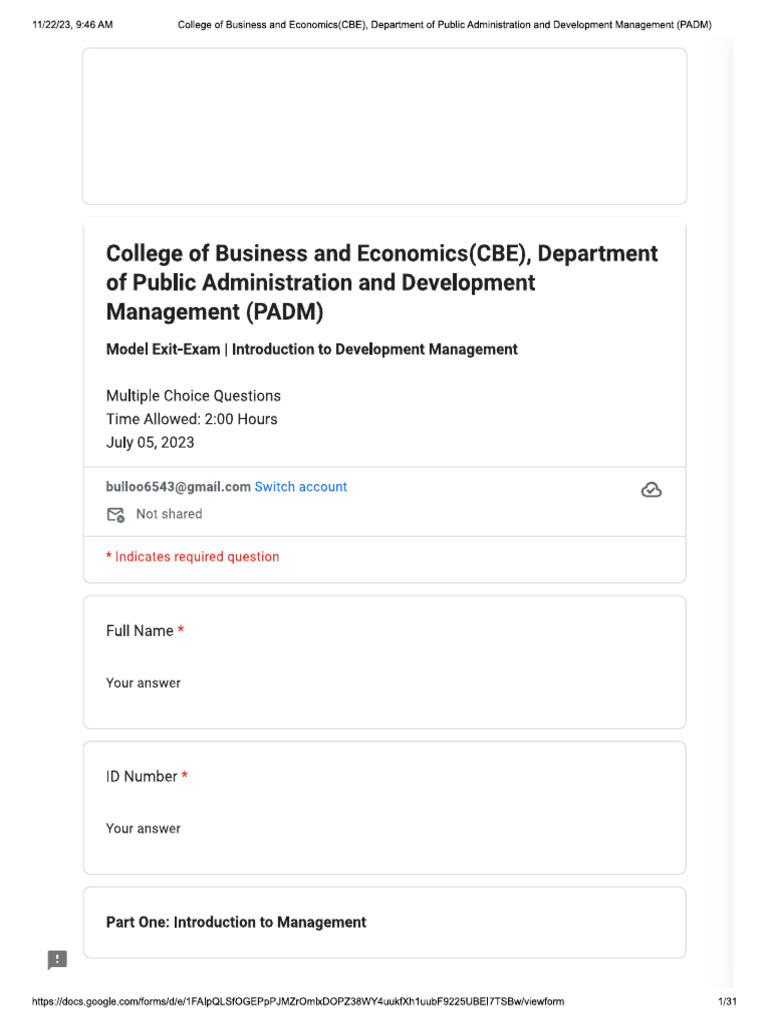Image resolution: width=768 pixels, height=1024 pixels.
Task: Click the form title heading about PADM
Action: [382, 282]
